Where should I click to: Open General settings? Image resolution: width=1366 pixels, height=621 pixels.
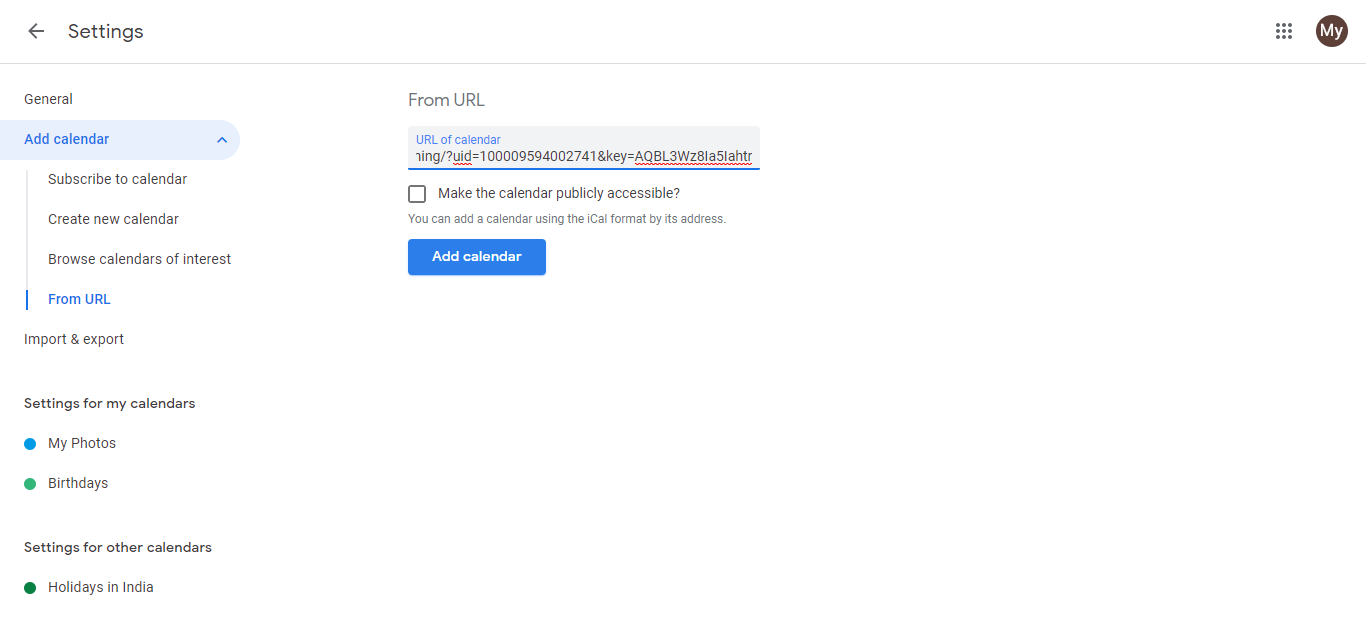[48, 99]
